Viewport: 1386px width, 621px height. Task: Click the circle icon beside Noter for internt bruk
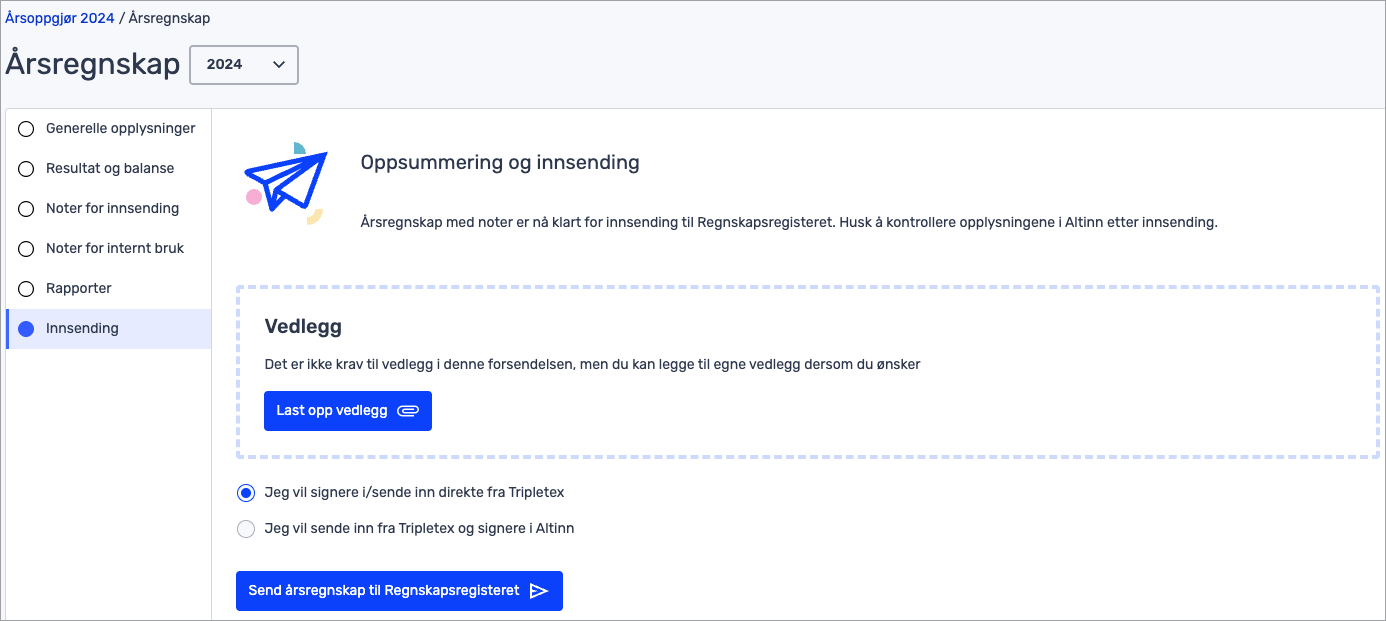pyautogui.click(x=26, y=249)
